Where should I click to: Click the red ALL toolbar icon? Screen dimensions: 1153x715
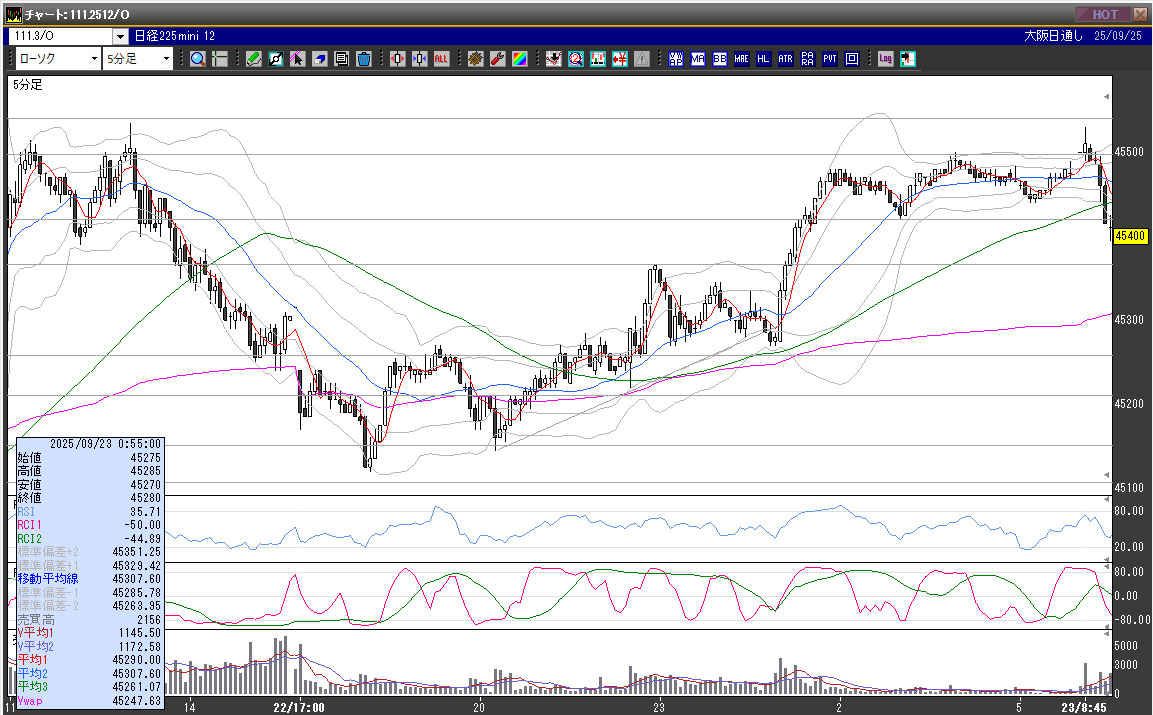pyautogui.click(x=441, y=59)
